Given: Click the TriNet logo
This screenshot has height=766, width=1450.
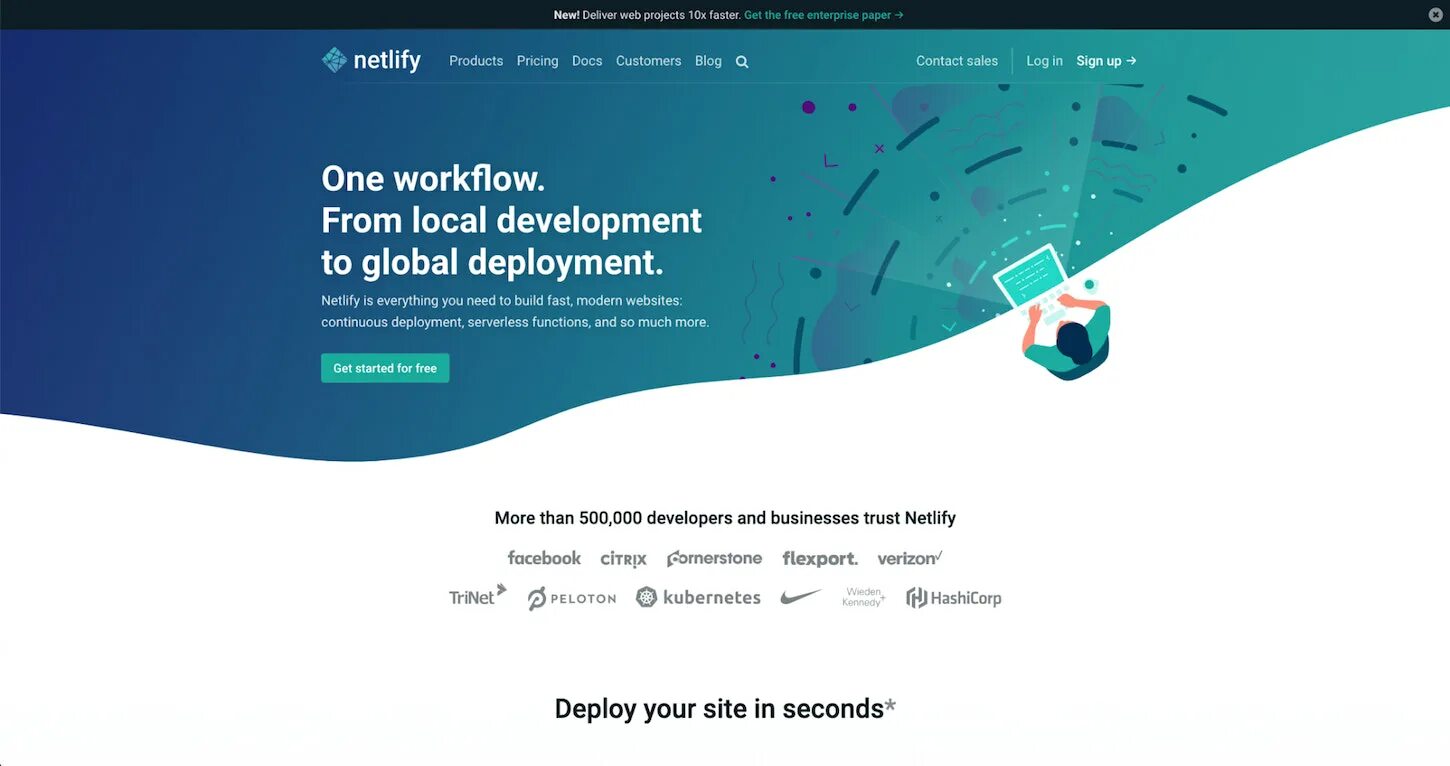Looking at the screenshot, I should (x=478, y=596).
